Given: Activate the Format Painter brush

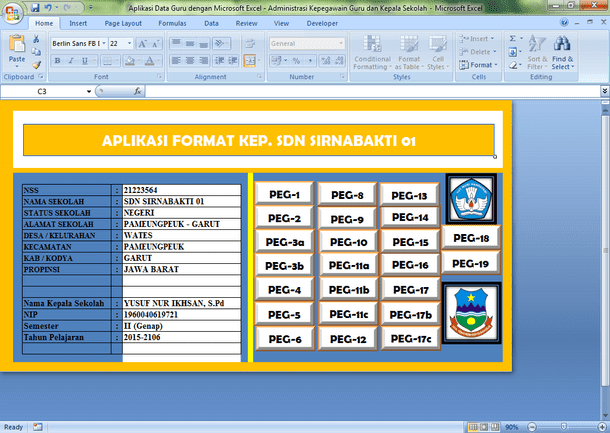Looking at the screenshot, I should (36, 65).
